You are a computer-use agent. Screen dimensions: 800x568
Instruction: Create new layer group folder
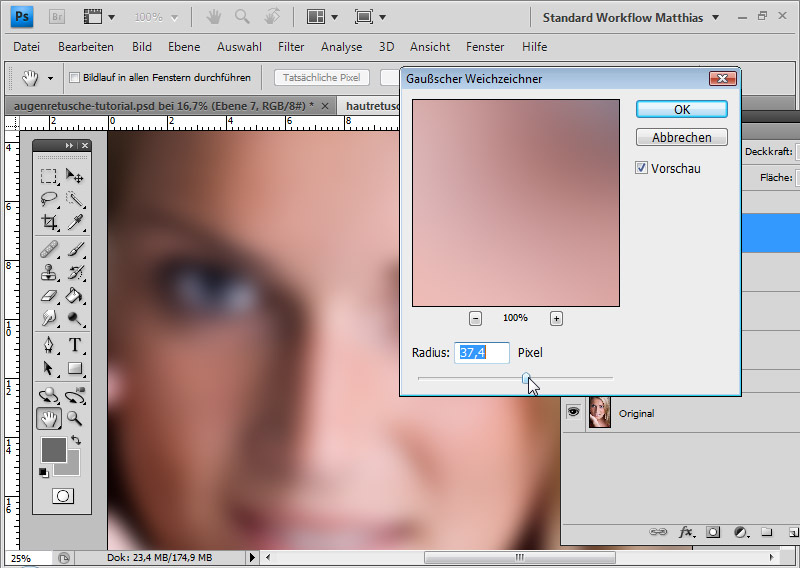pos(766,532)
